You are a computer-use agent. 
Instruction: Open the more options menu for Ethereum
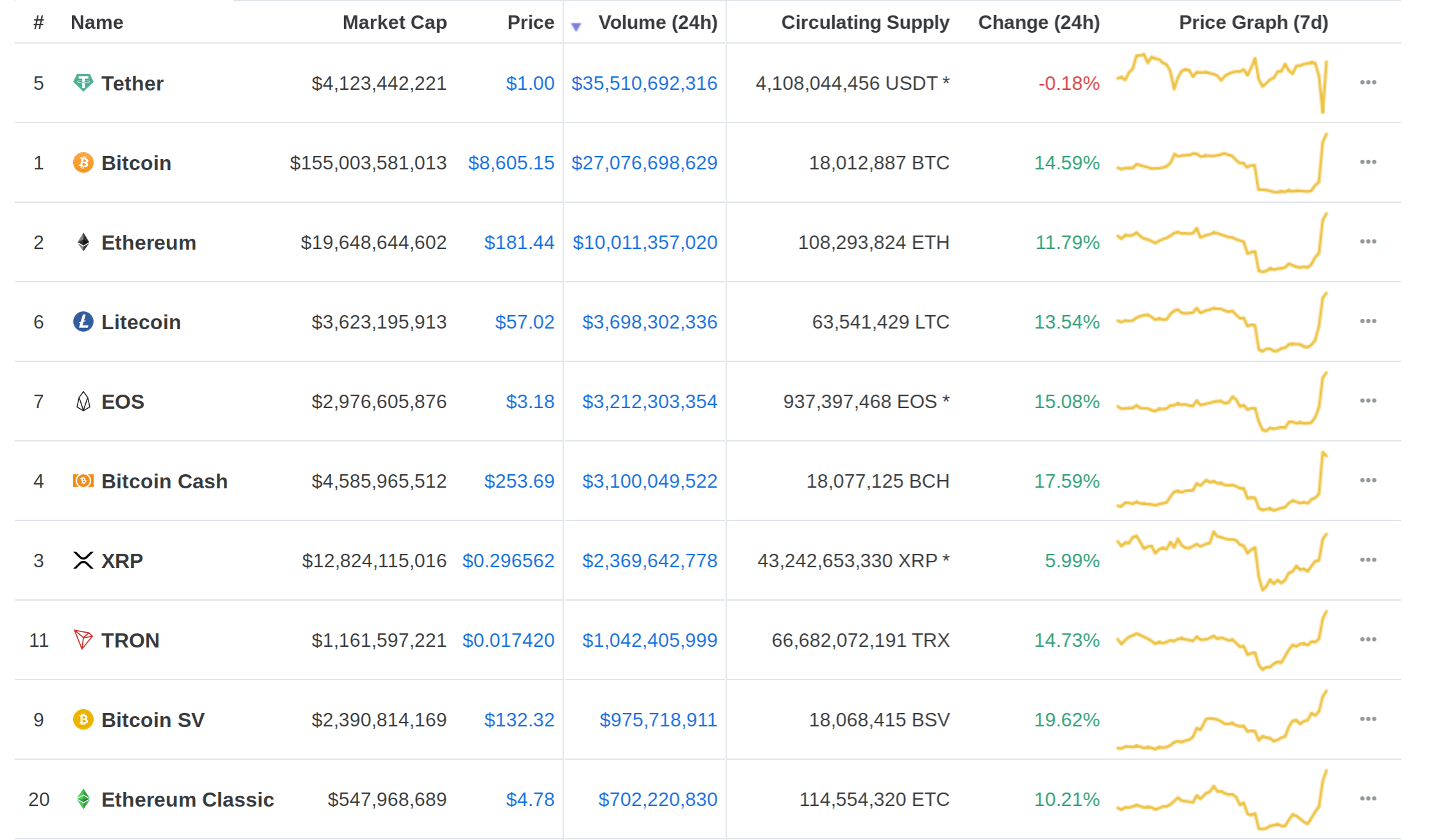1368,241
